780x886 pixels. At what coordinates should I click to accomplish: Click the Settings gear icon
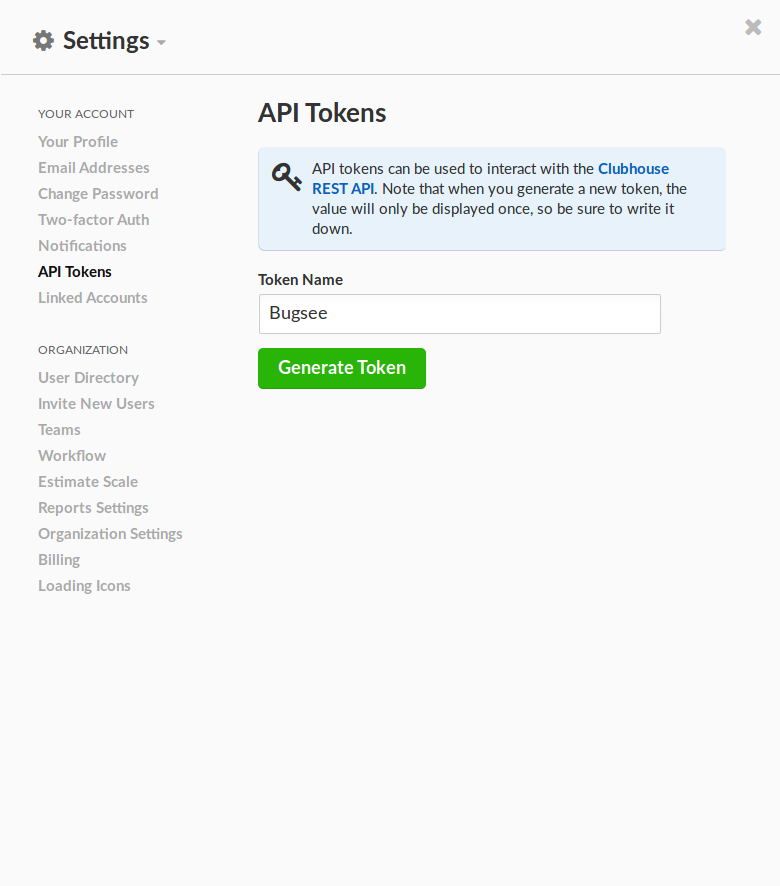42,39
